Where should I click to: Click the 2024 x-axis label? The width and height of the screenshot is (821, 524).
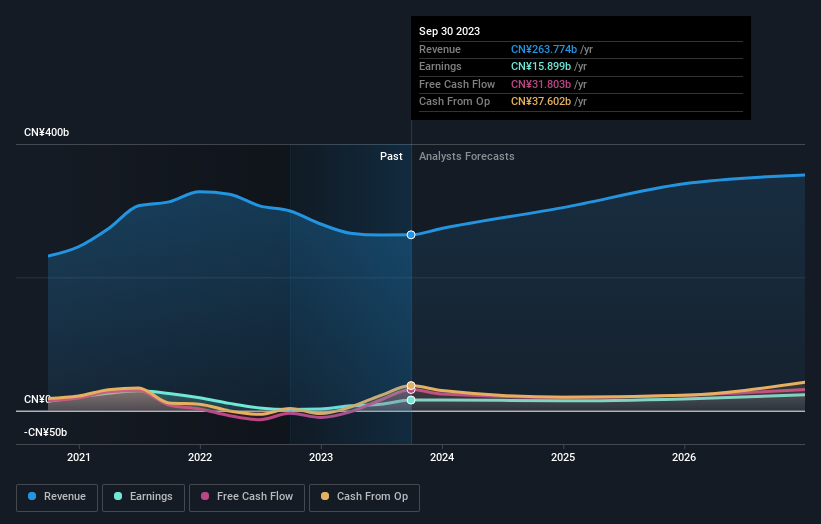(x=442, y=457)
